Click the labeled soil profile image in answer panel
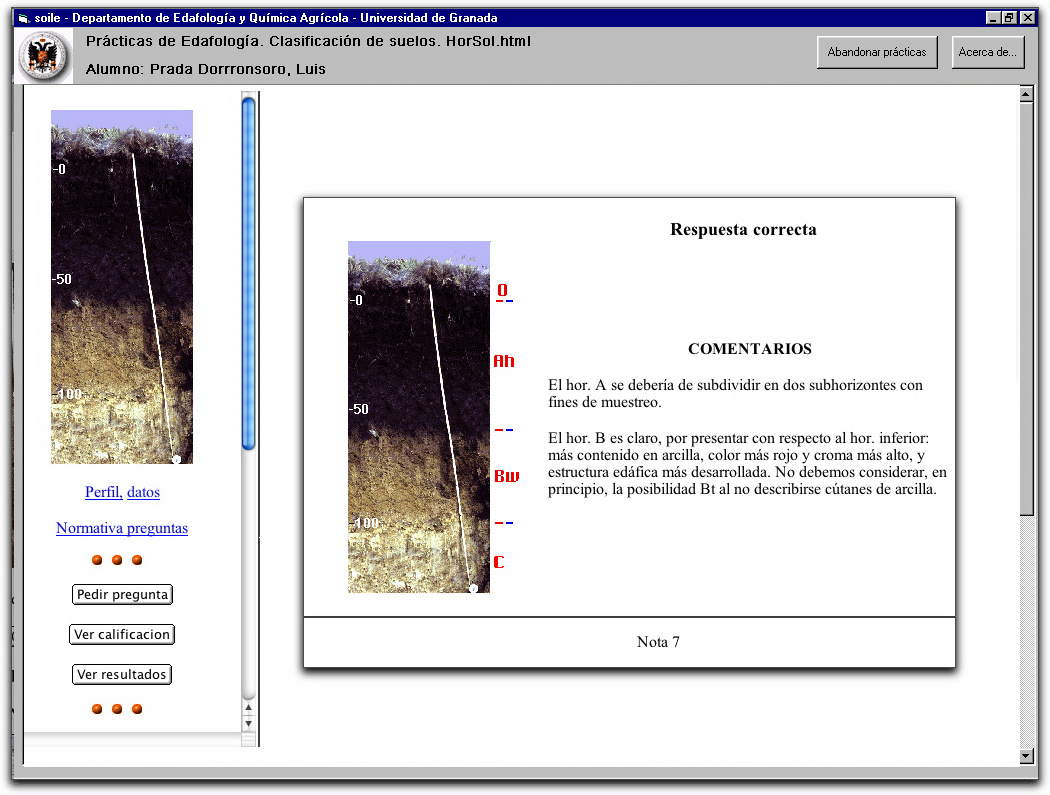This screenshot has width=1050, height=795. pyautogui.click(x=419, y=417)
